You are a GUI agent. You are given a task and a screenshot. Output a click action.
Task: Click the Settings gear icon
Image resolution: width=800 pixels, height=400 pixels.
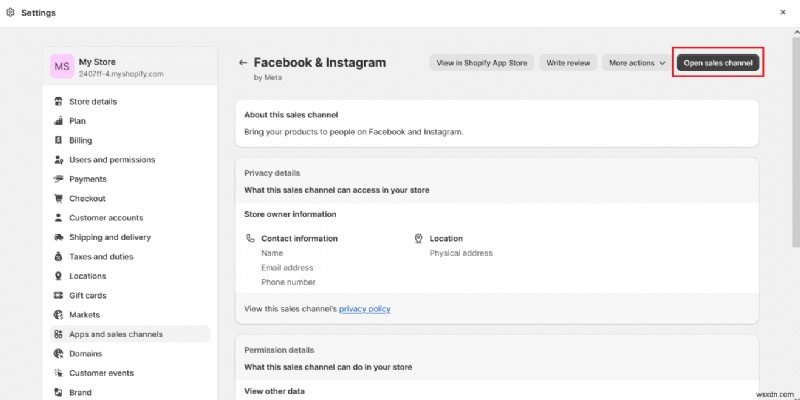(10, 12)
